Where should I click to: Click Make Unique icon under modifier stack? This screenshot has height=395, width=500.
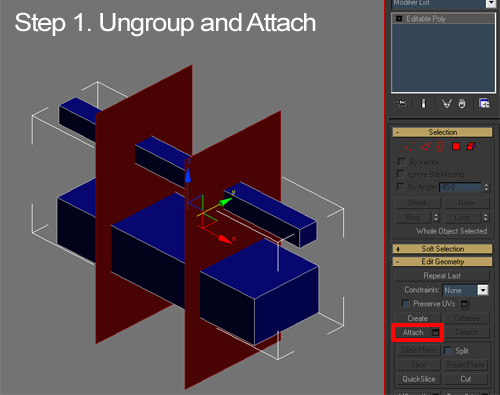coord(446,104)
